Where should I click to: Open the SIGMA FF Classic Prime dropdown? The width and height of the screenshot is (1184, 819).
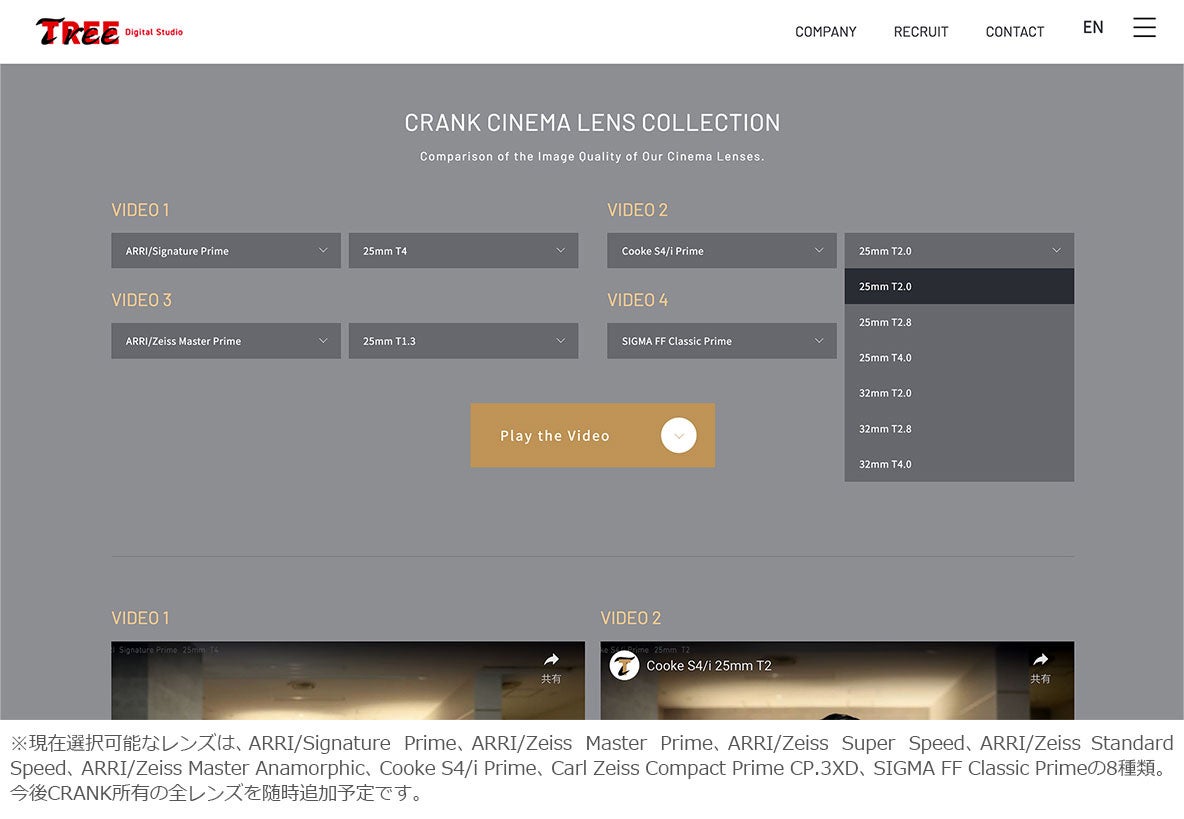722,341
